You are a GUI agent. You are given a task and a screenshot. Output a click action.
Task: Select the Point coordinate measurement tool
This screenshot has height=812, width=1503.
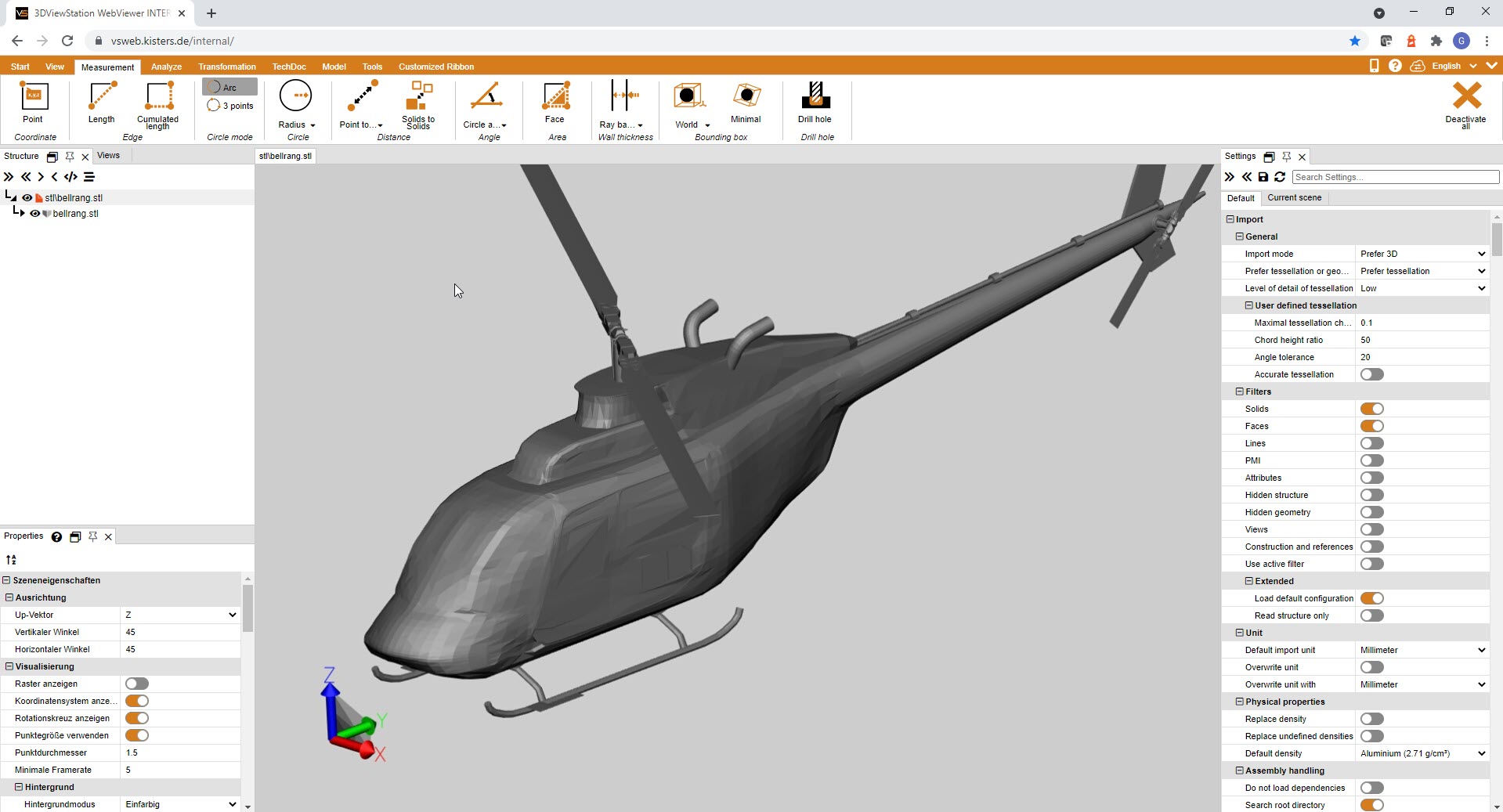click(33, 102)
